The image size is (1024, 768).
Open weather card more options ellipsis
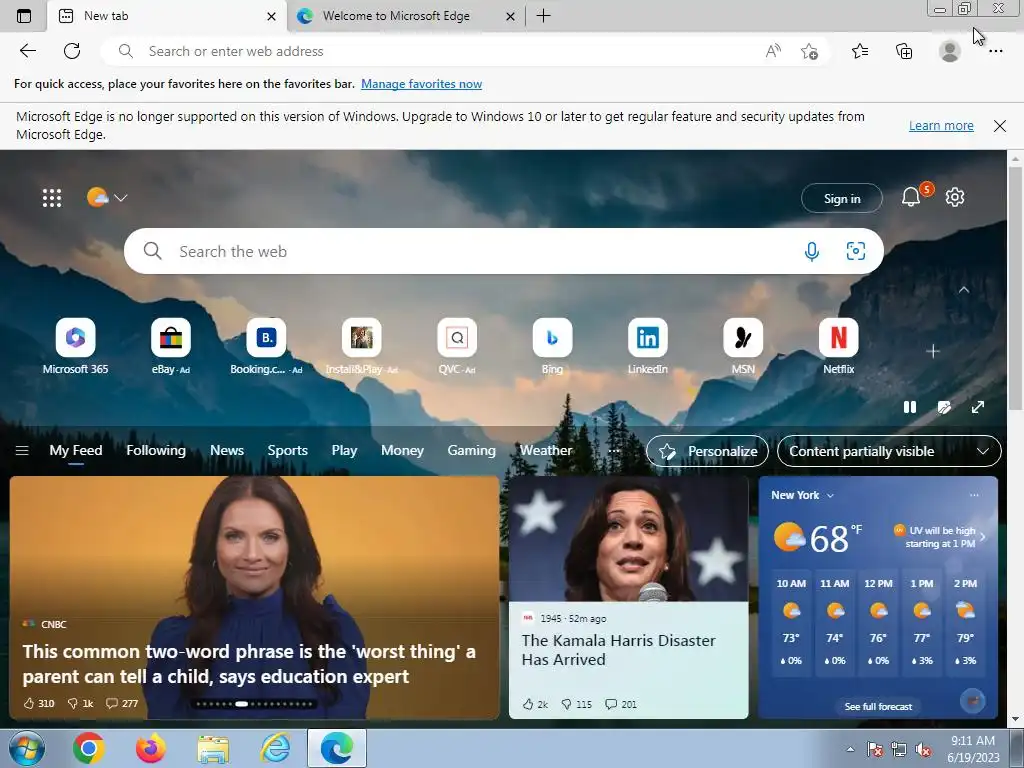[974, 495]
